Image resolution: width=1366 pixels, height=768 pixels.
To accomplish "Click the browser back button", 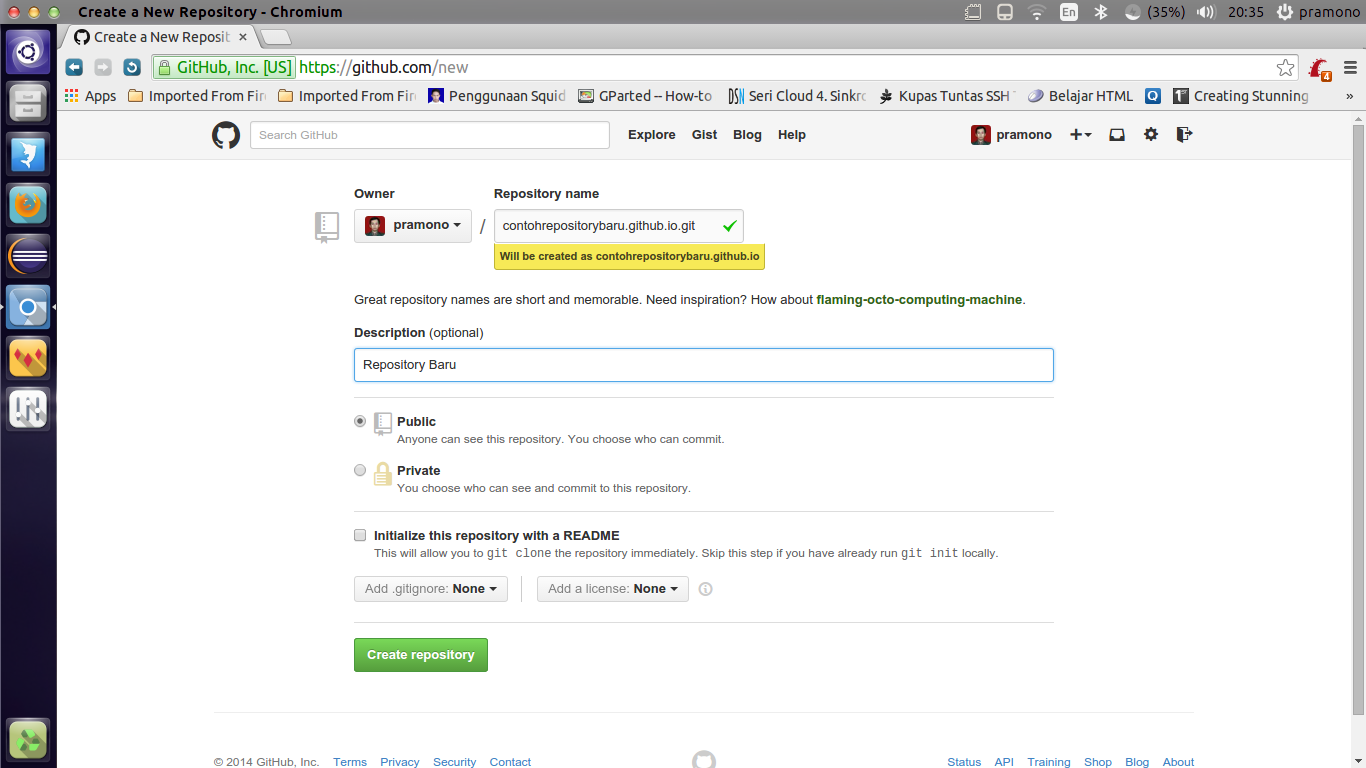I will [74, 67].
